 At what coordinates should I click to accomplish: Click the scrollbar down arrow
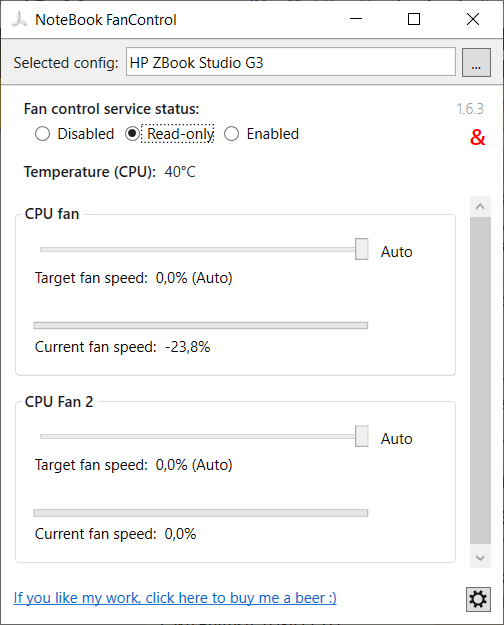(x=480, y=558)
